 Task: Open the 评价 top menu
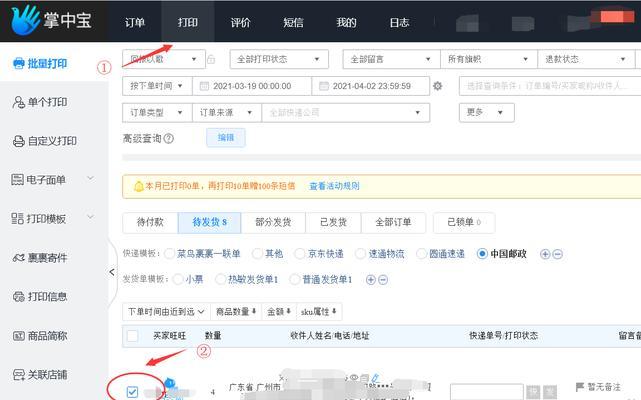tap(240, 22)
